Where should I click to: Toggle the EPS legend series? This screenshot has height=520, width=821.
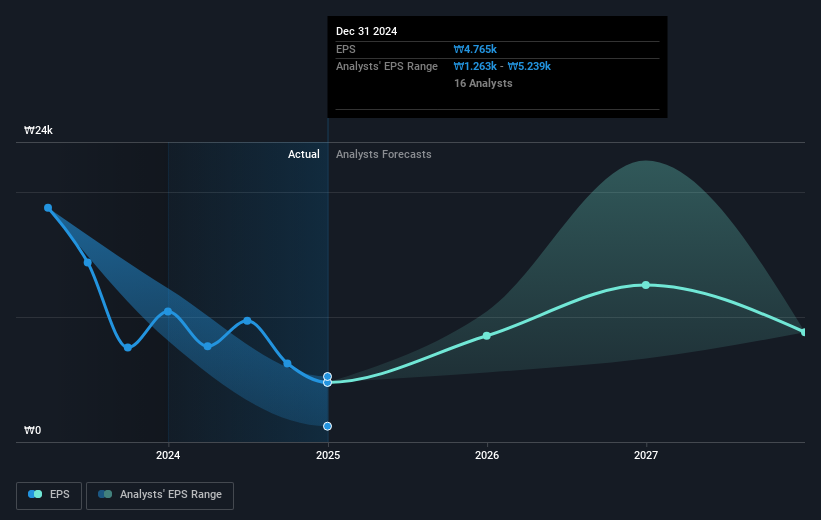click(49, 495)
